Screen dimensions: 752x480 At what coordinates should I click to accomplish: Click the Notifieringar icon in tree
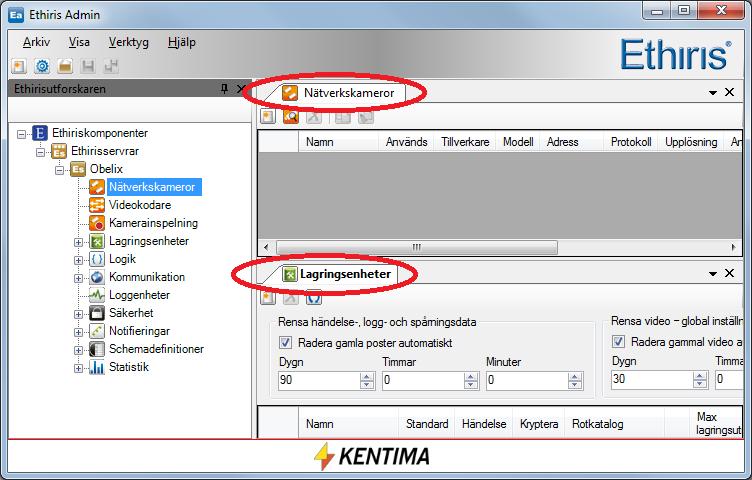[x=97, y=331]
